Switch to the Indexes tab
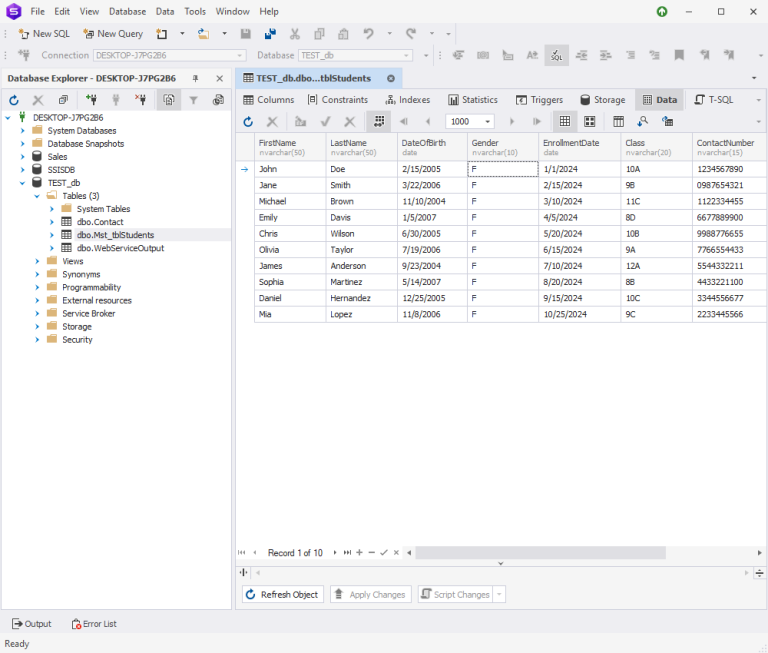This screenshot has width=768, height=653. [x=408, y=100]
